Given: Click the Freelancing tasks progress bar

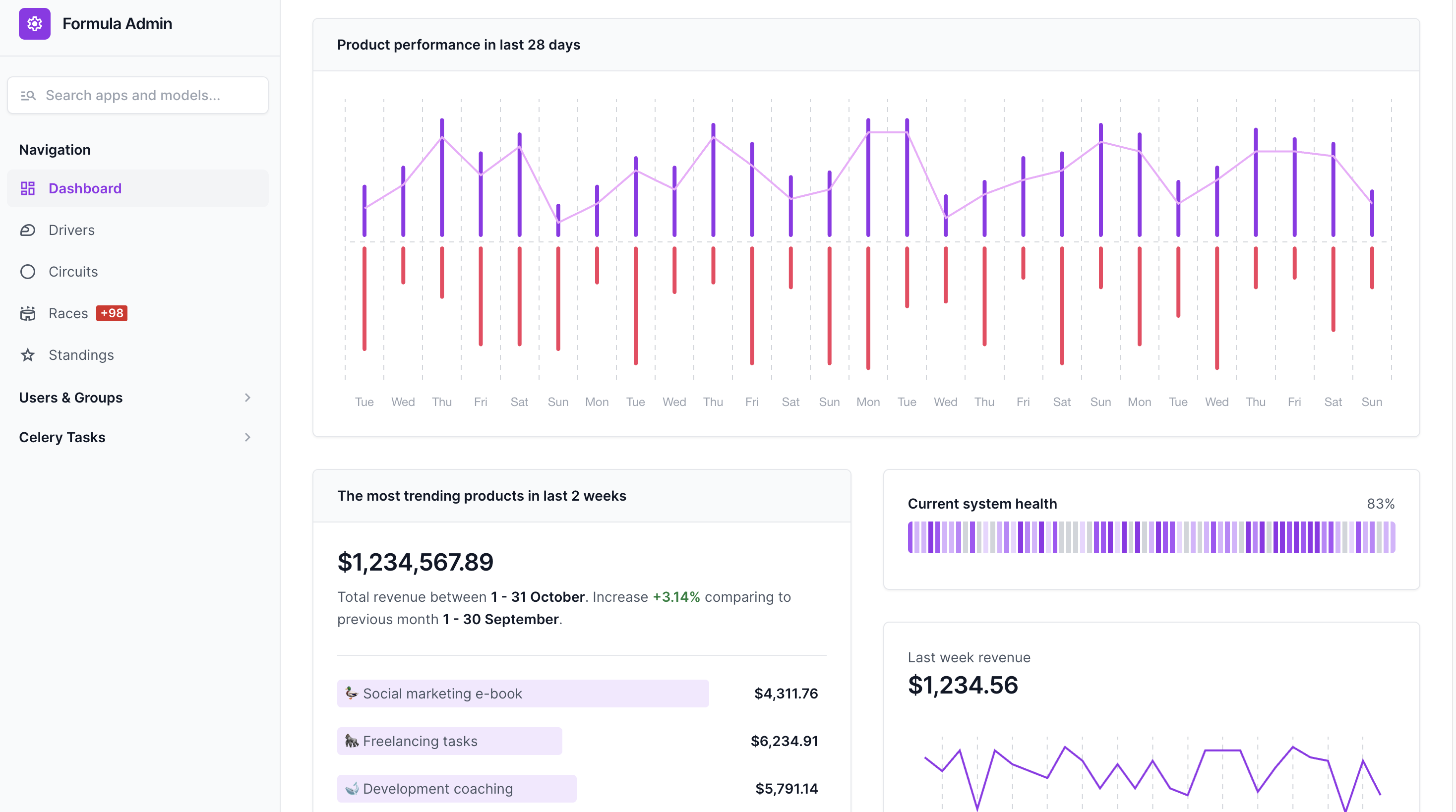Looking at the screenshot, I should (449, 741).
